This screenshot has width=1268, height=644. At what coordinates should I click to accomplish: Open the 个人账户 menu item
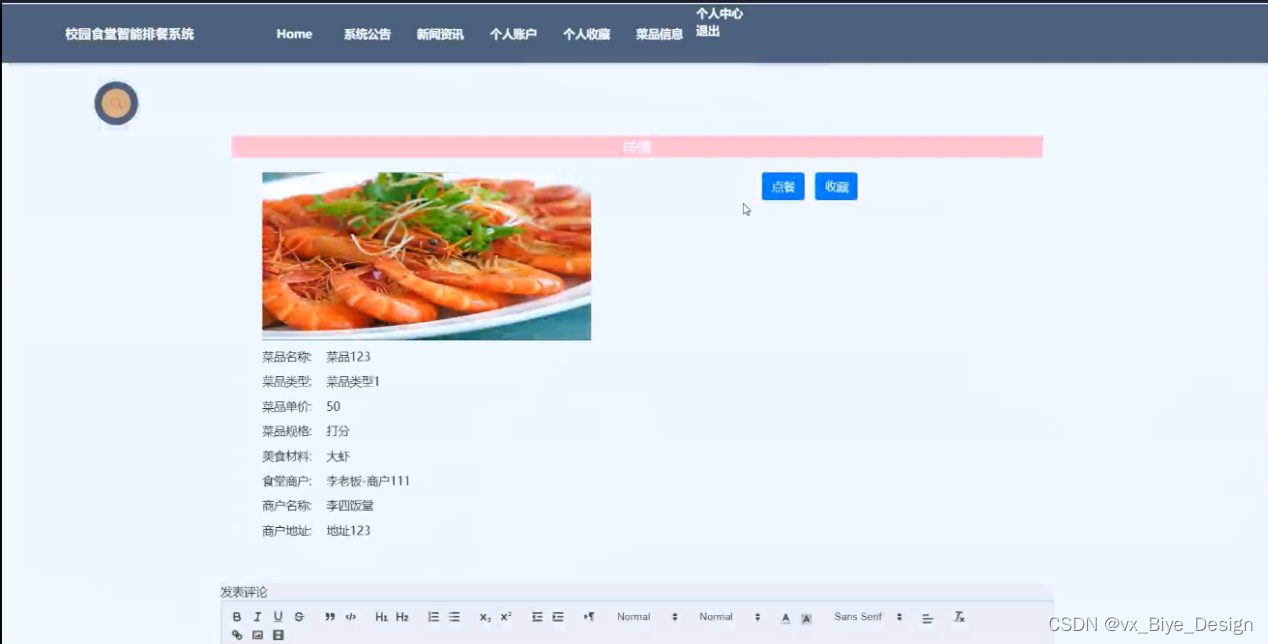tap(513, 34)
